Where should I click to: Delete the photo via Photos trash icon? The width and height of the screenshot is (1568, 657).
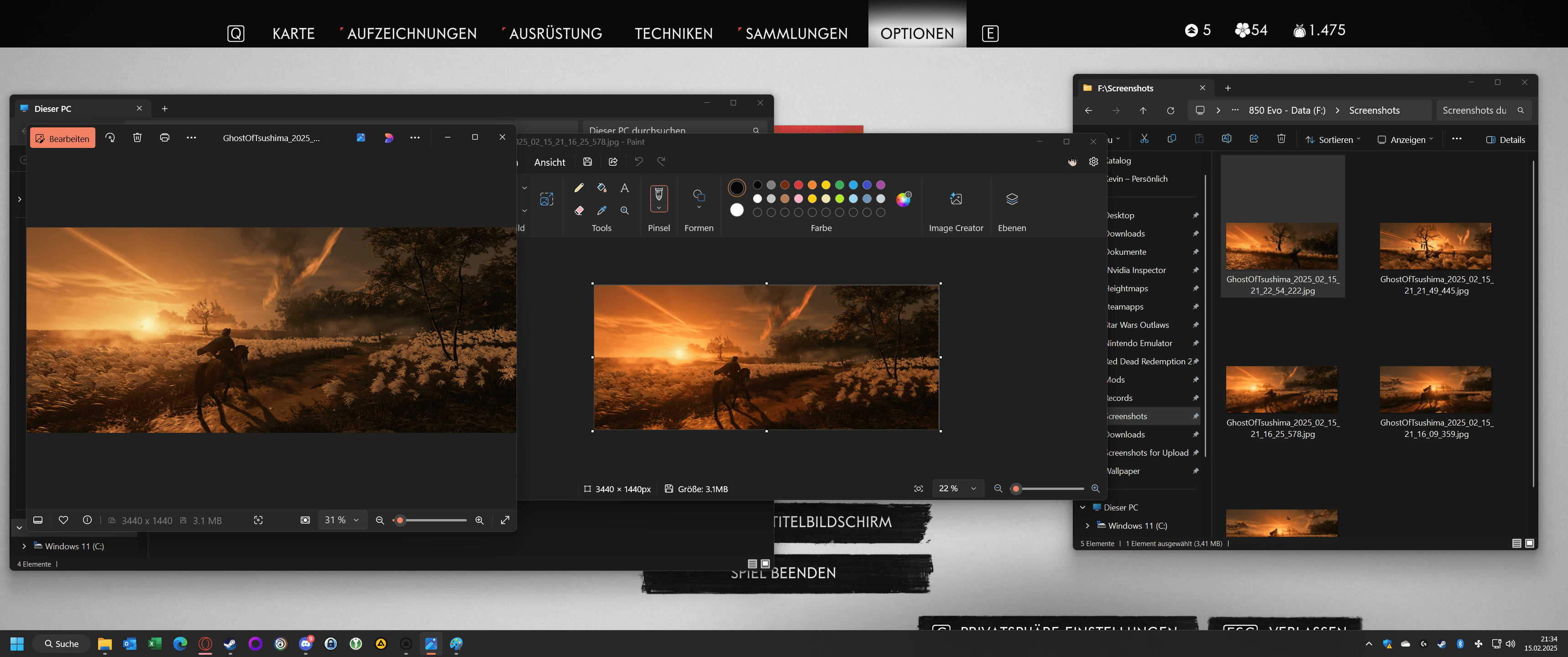[x=137, y=137]
